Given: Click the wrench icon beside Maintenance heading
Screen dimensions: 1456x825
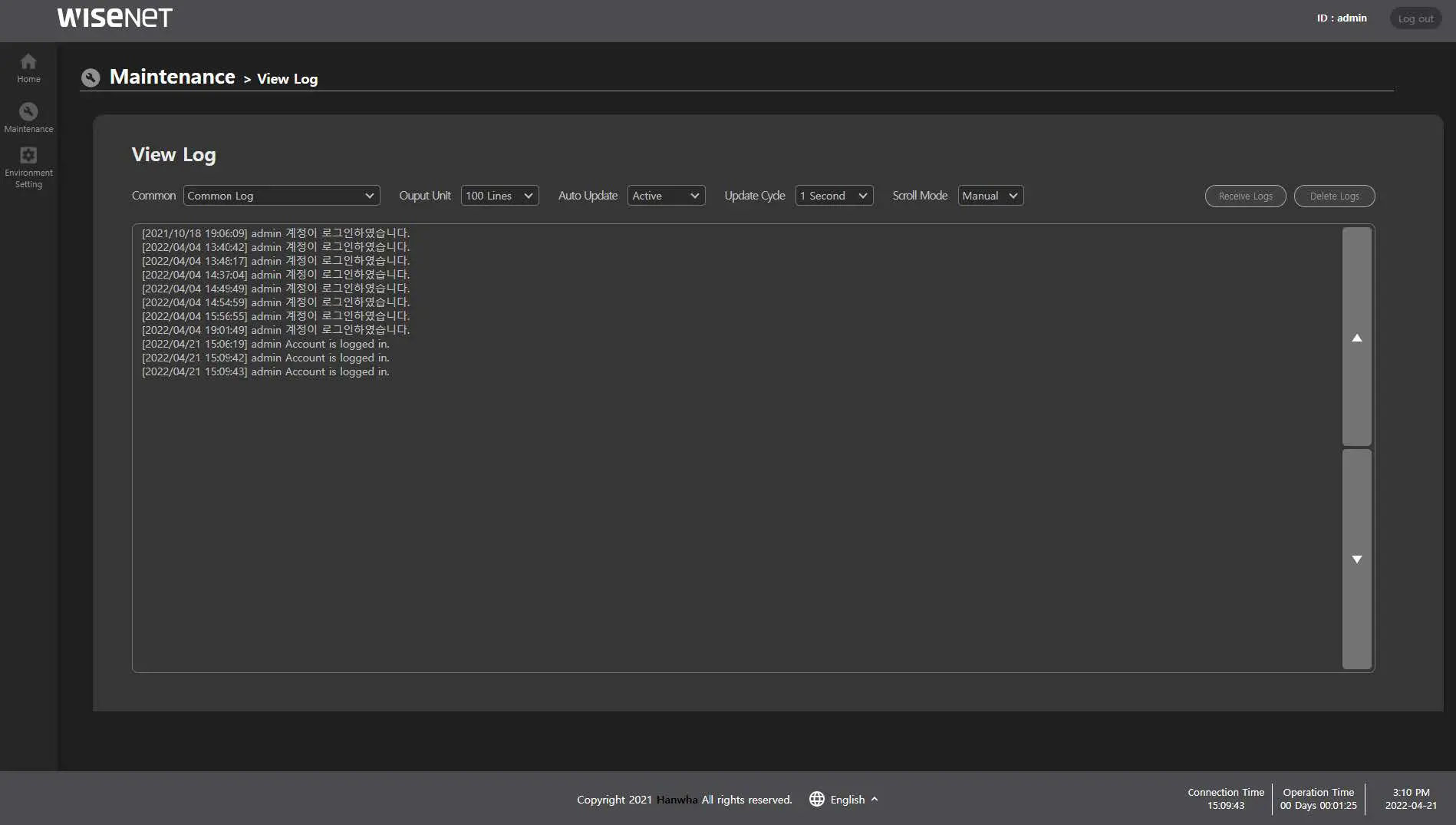Looking at the screenshot, I should [91, 78].
